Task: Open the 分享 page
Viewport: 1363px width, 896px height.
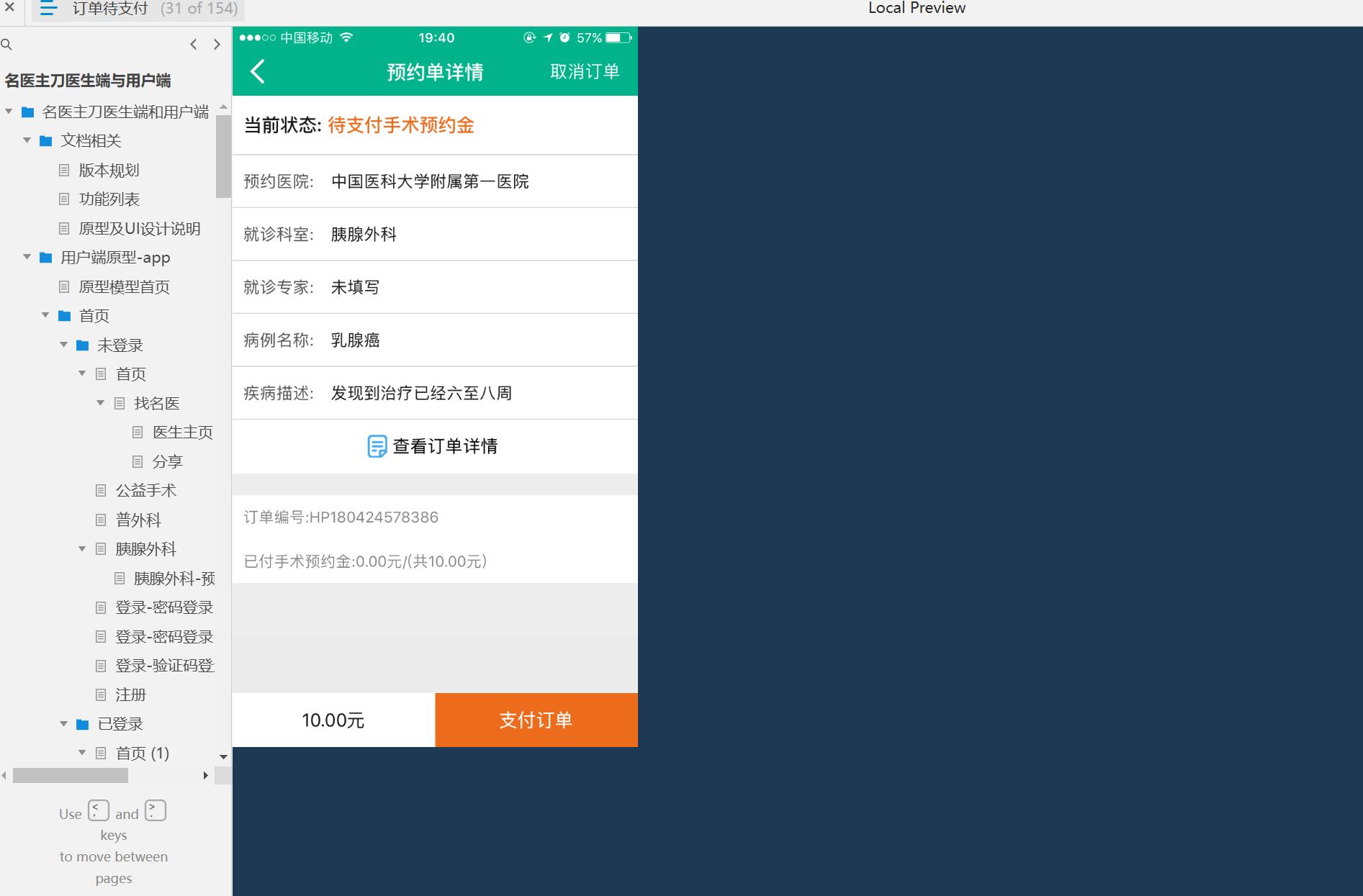Action: (168, 462)
